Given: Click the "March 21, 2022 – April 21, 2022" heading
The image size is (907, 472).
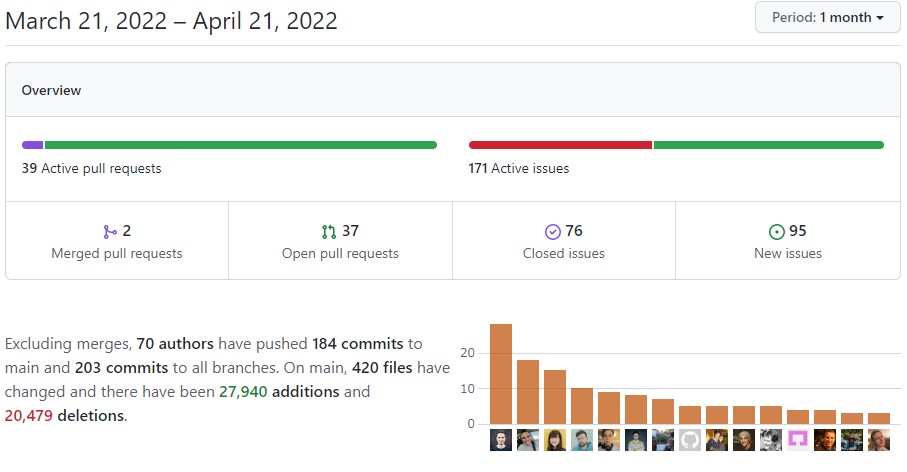Looking at the screenshot, I should coord(171,21).
